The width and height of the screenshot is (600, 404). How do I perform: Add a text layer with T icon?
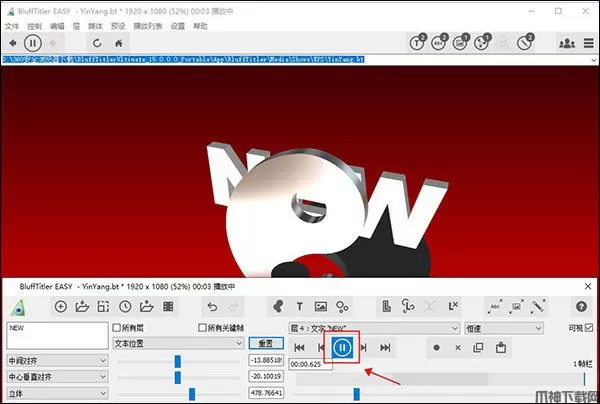(299, 306)
